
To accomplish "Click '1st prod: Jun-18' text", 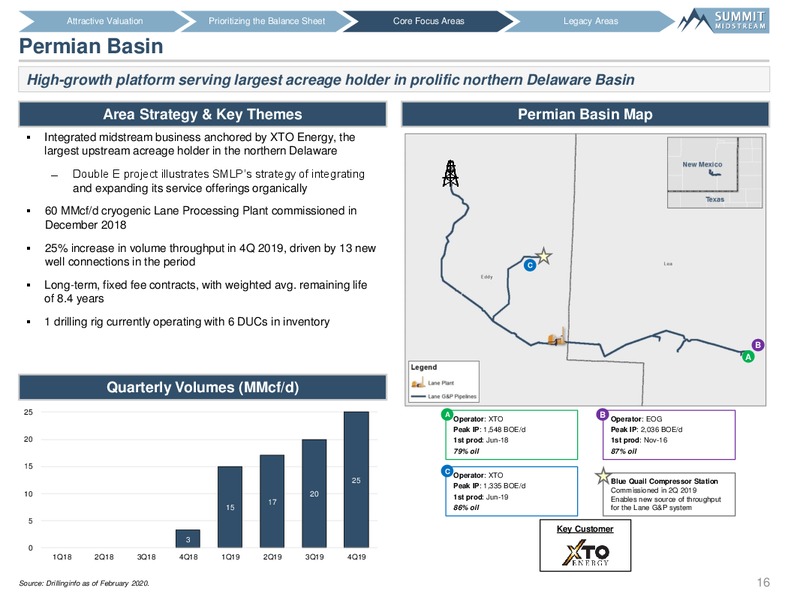I will (481, 440).
